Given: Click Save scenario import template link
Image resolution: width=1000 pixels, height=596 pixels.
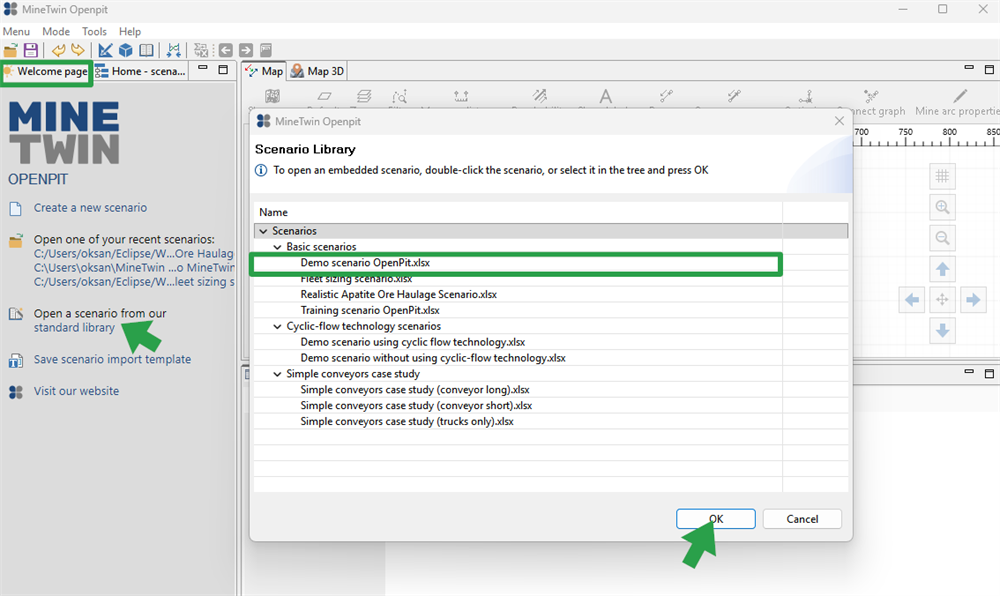Looking at the screenshot, I should point(112,360).
